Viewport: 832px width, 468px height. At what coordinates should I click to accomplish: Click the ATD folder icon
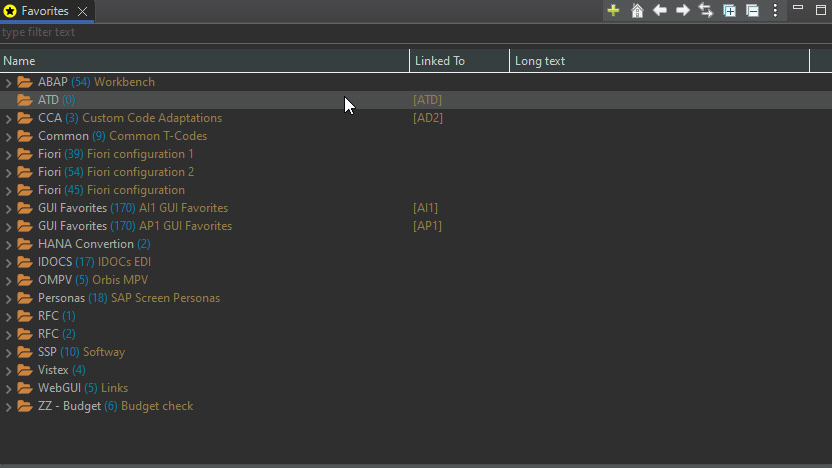point(24,100)
